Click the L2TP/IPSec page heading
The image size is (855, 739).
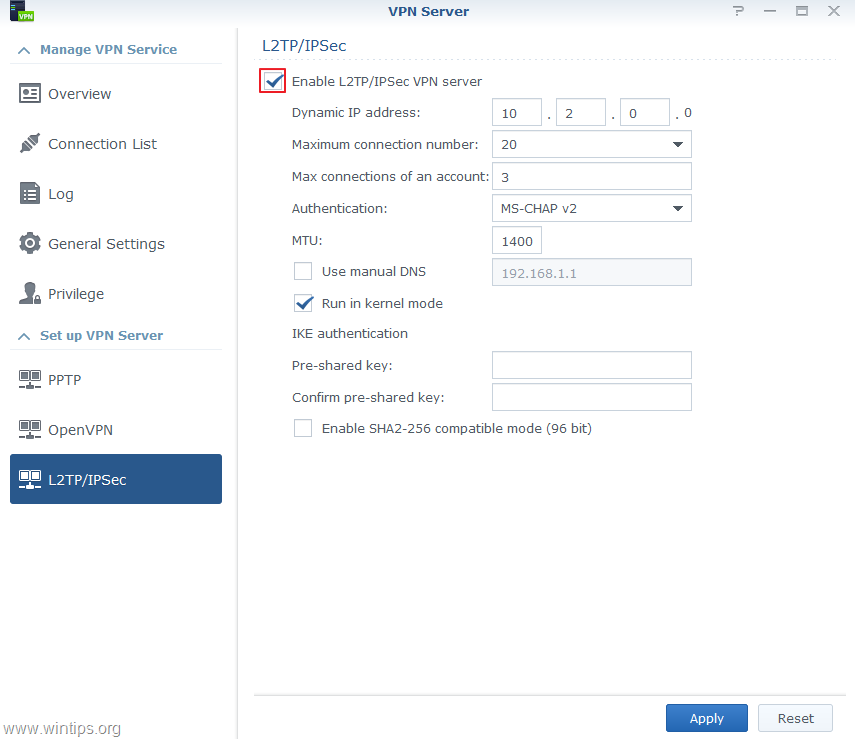[x=304, y=46]
